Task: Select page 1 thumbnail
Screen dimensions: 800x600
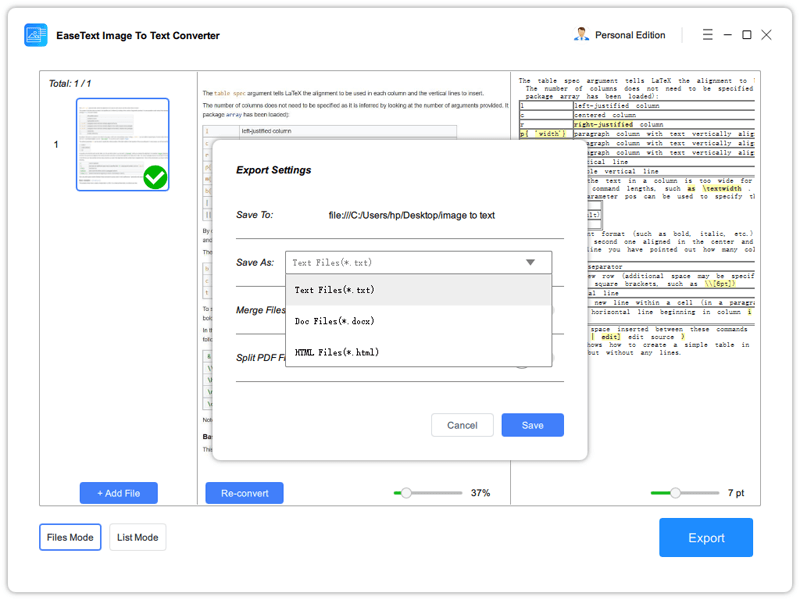Action: click(122, 144)
